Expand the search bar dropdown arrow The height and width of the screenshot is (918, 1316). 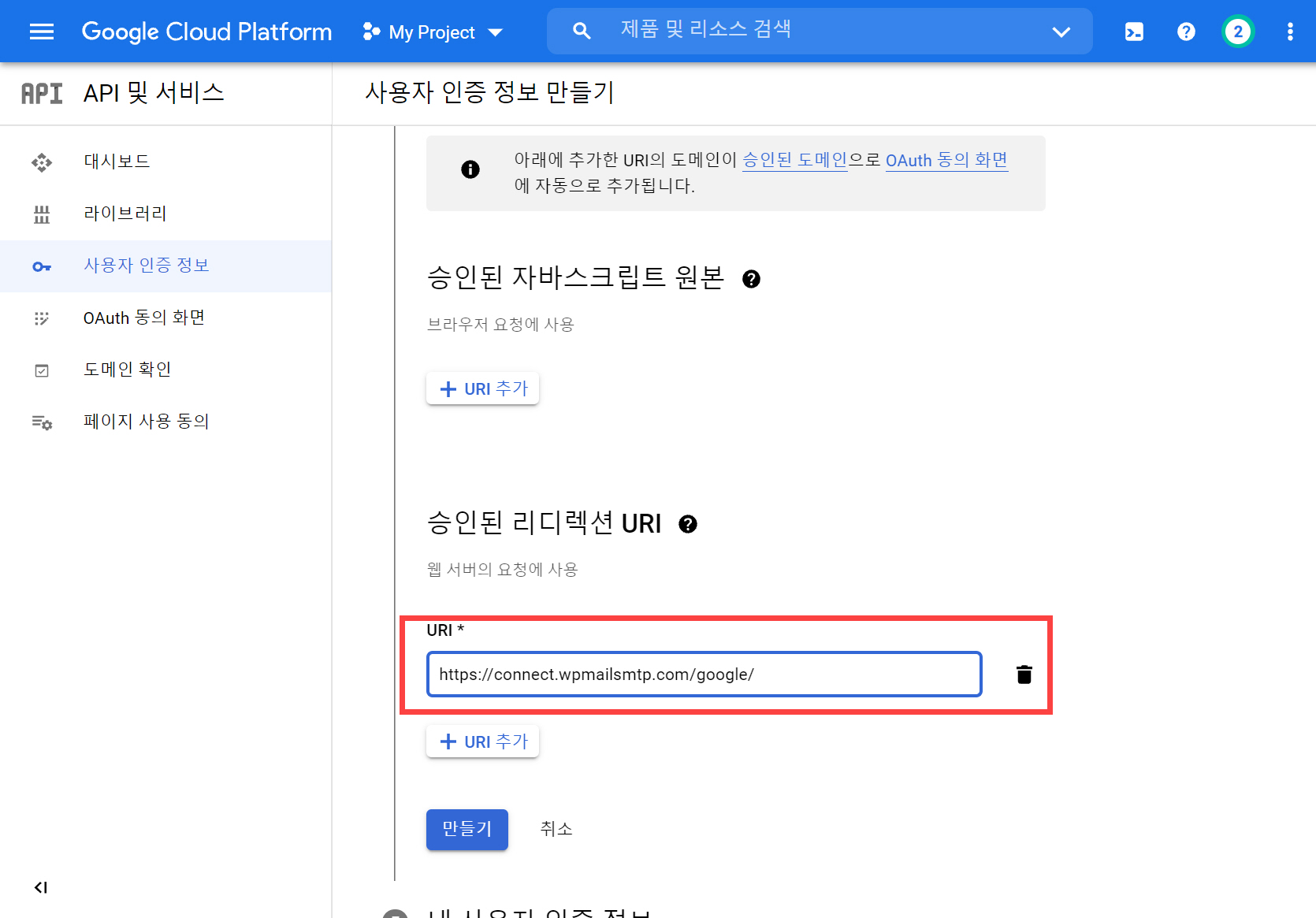1061,32
